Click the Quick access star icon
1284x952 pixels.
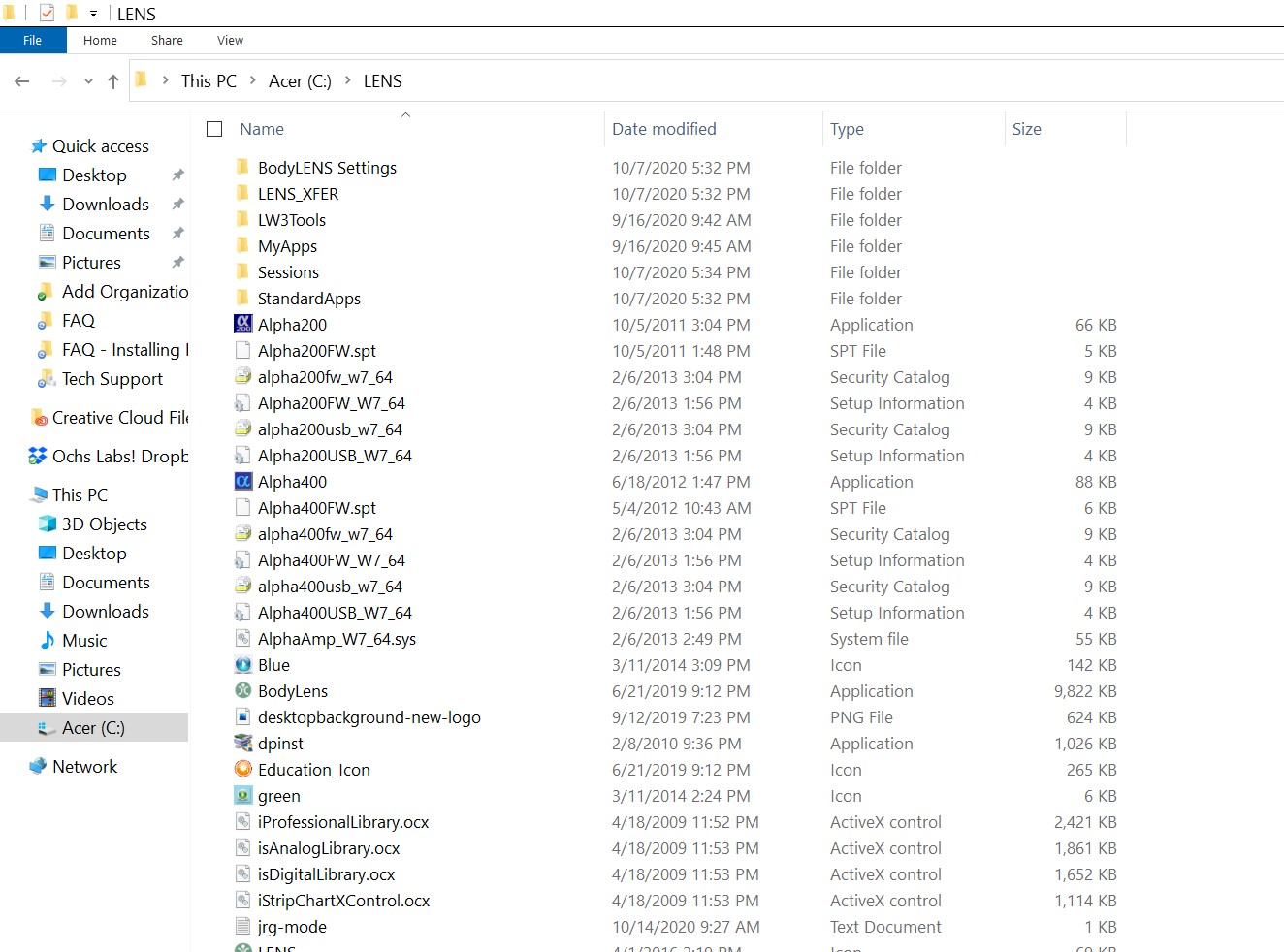click(x=39, y=145)
